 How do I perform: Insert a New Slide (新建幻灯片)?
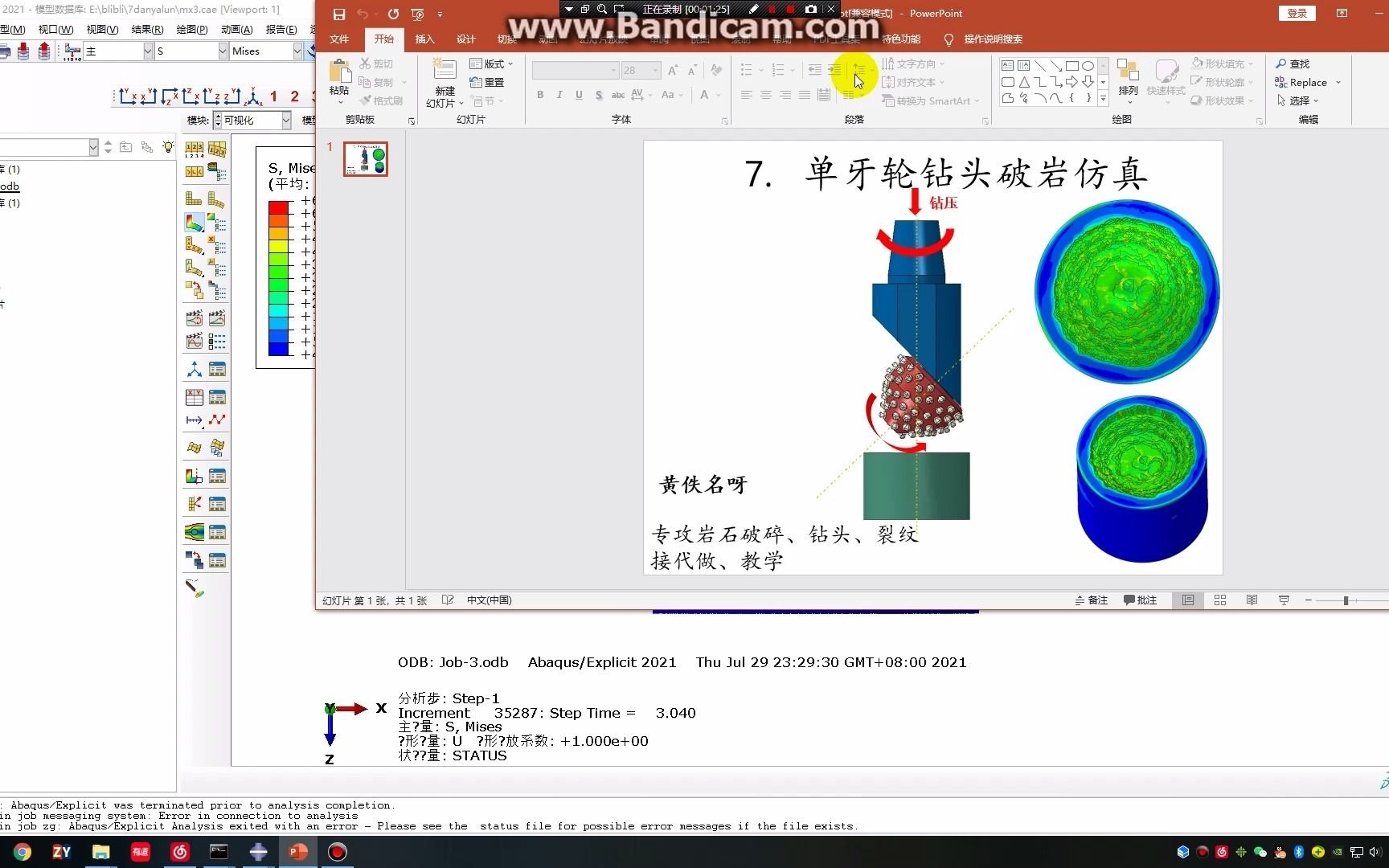point(445,82)
